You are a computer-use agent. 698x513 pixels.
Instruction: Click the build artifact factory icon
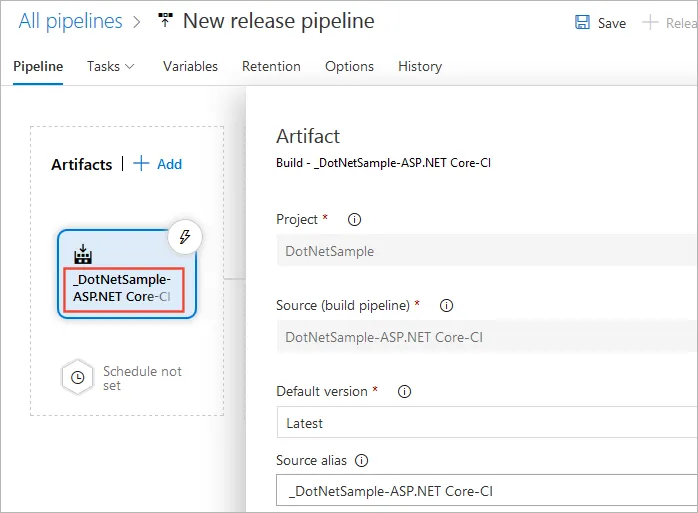(x=83, y=255)
